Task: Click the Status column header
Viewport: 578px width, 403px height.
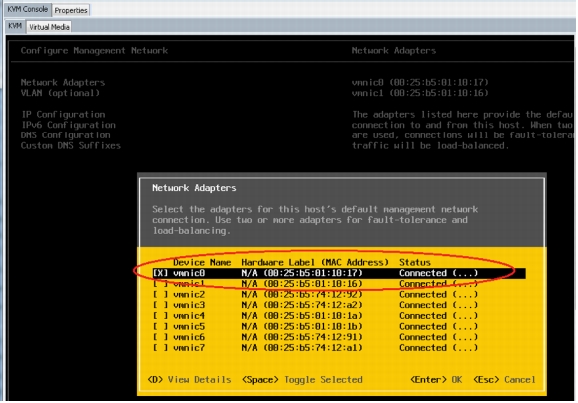Action: point(415,263)
